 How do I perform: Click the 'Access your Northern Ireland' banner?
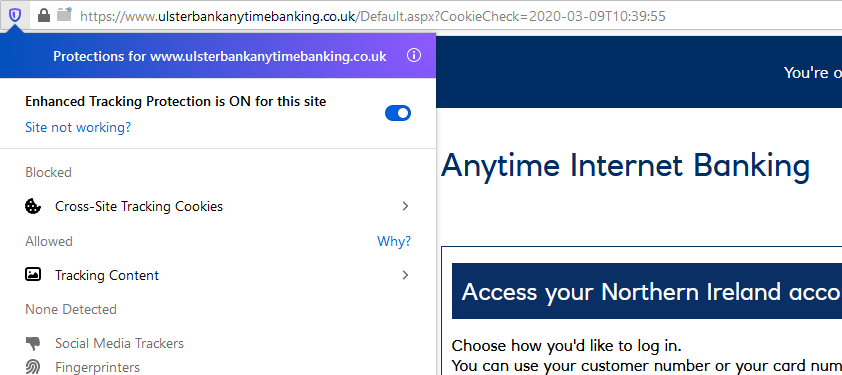pyautogui.click(x=647, y=291)
